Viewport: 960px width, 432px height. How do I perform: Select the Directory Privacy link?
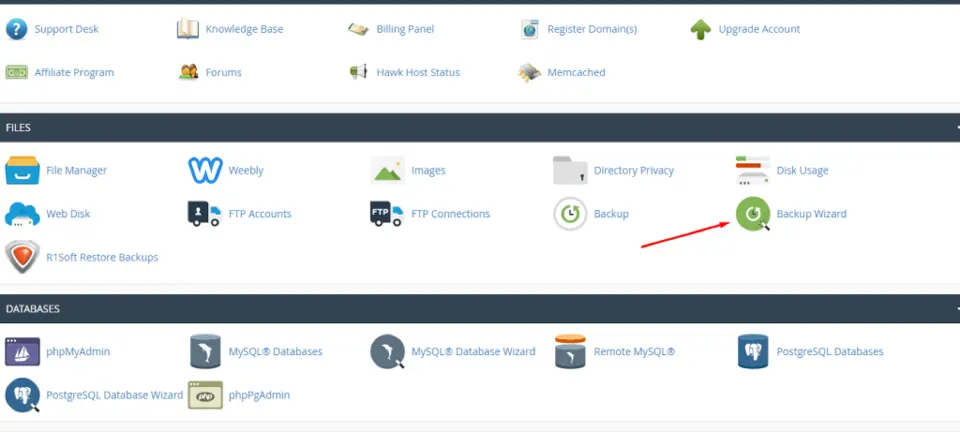click(634, 170)
